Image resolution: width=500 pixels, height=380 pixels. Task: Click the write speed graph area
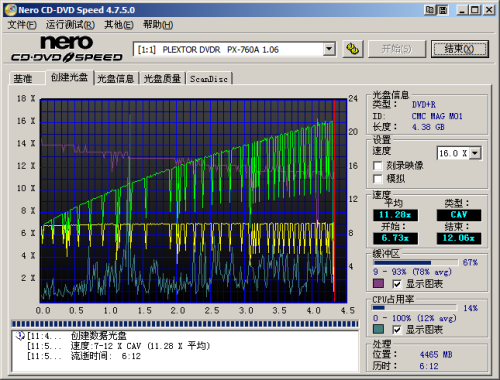[194, 201]
